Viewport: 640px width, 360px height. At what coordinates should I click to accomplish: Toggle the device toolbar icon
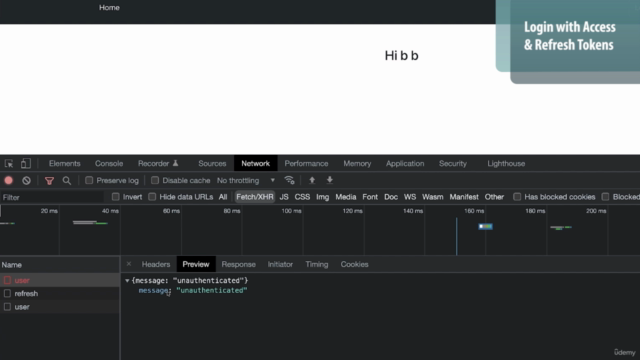[x=26, y=164]
